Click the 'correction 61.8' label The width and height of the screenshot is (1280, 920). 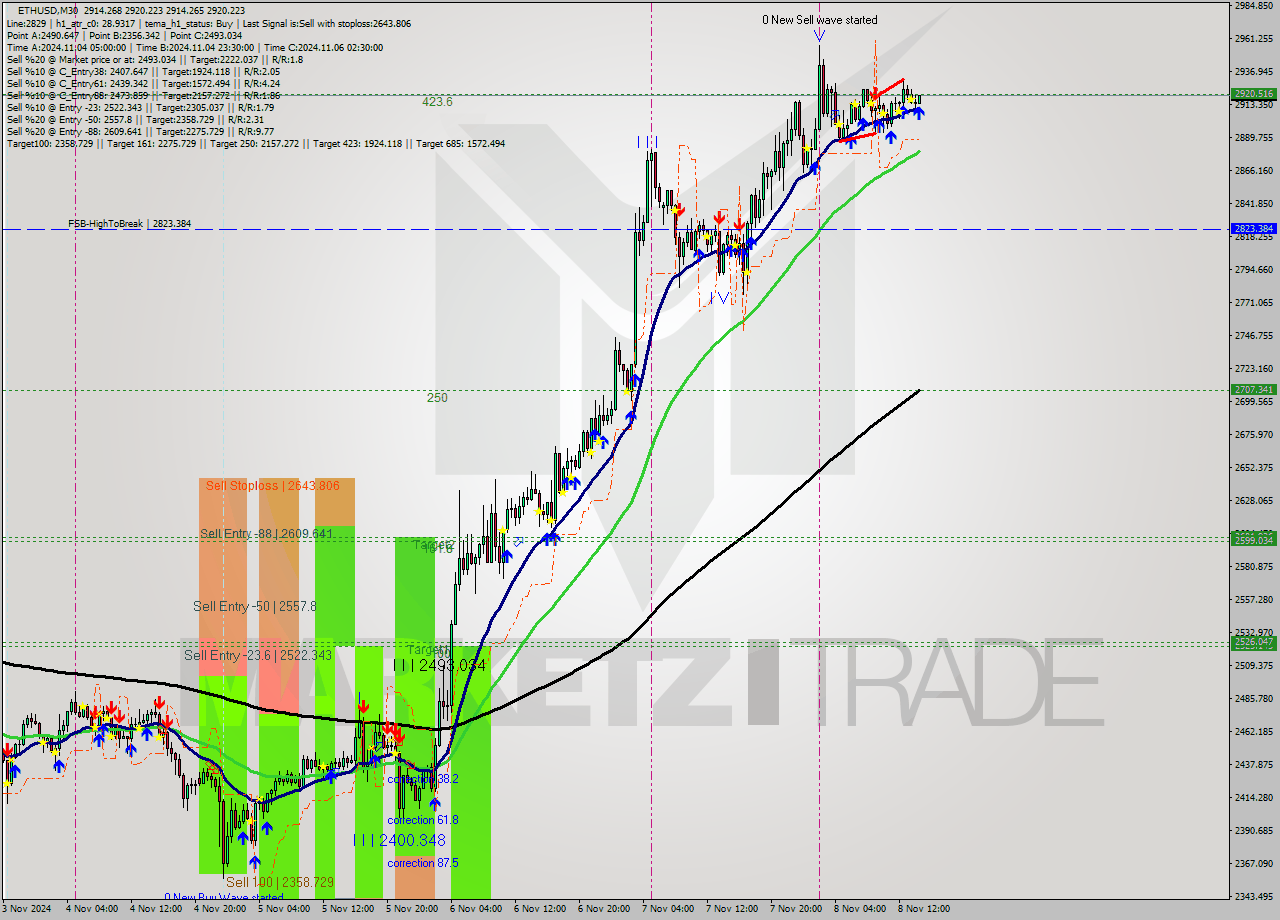click(x=423, y=820)
